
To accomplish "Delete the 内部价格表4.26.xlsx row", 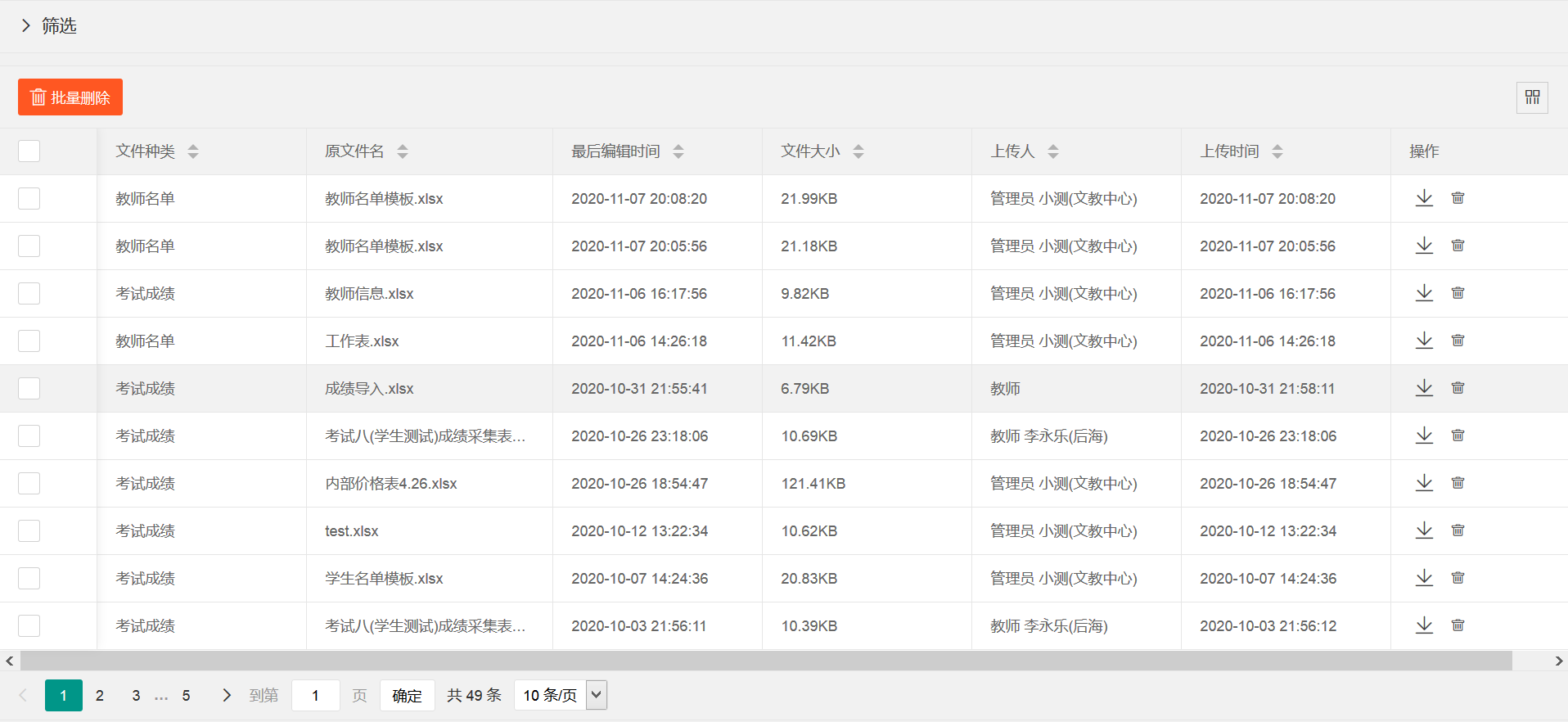I will click(x=1458, y=483).
